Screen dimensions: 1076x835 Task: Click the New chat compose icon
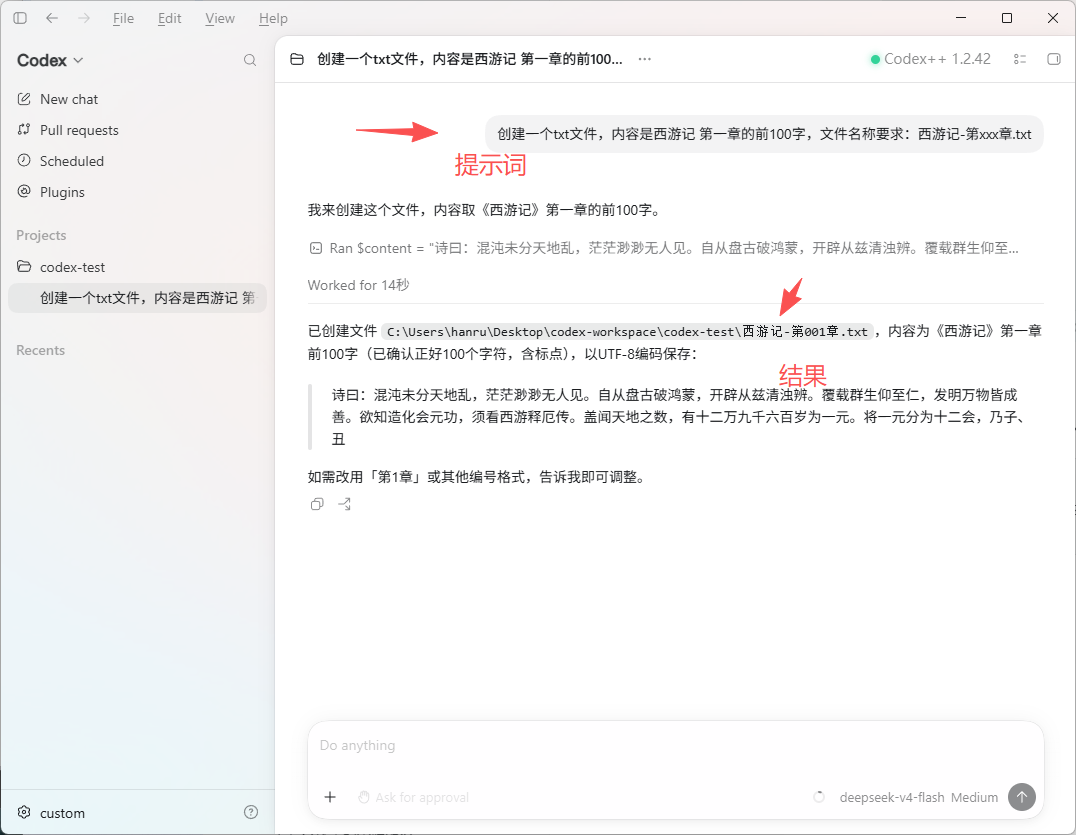coord(24,99)
